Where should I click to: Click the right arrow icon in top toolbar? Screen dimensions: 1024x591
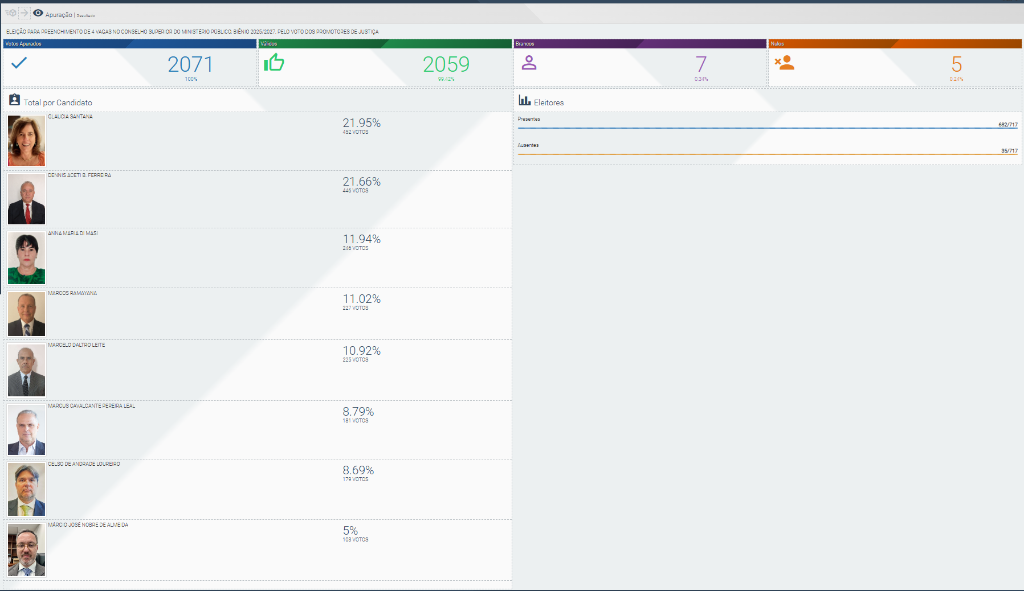[24, 13]
